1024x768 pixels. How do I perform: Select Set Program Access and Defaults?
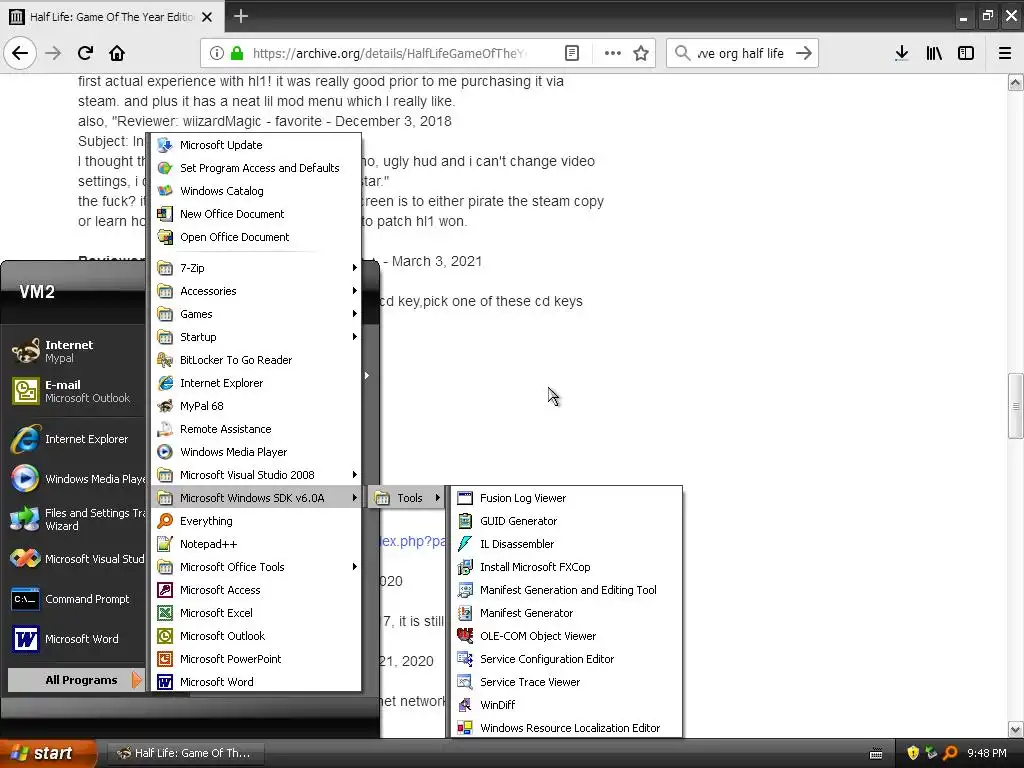(x=256, y=168)
